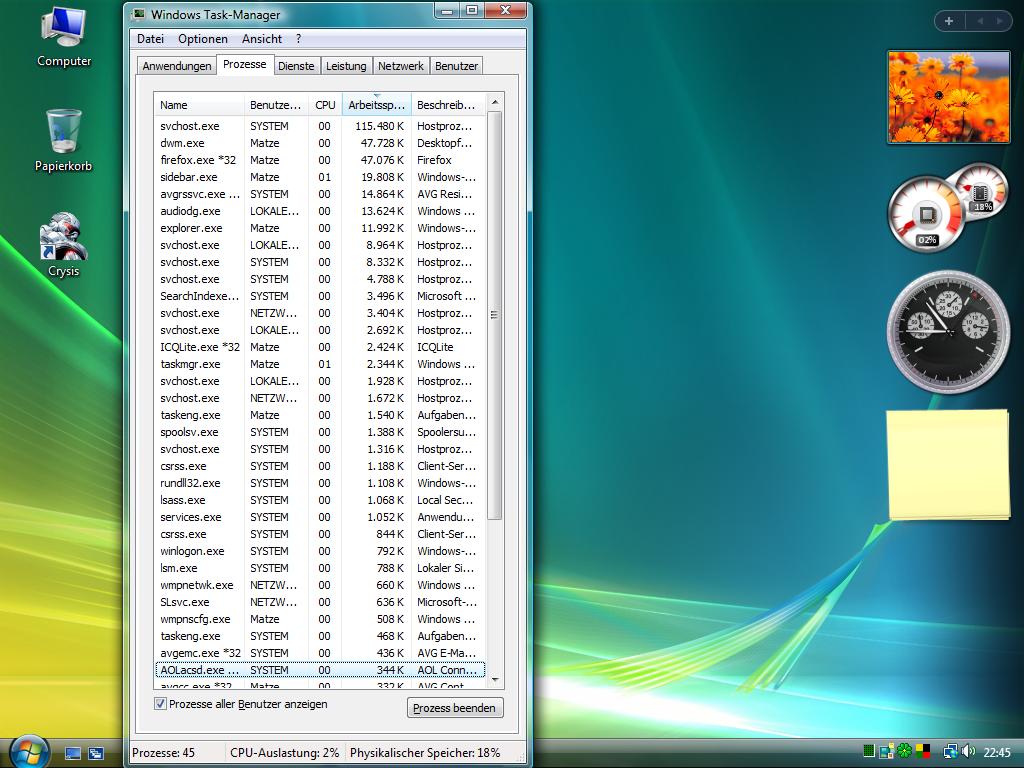Open the Optionen menu
This screenshot has height=768, width=1024.
(x=202, y=39)
